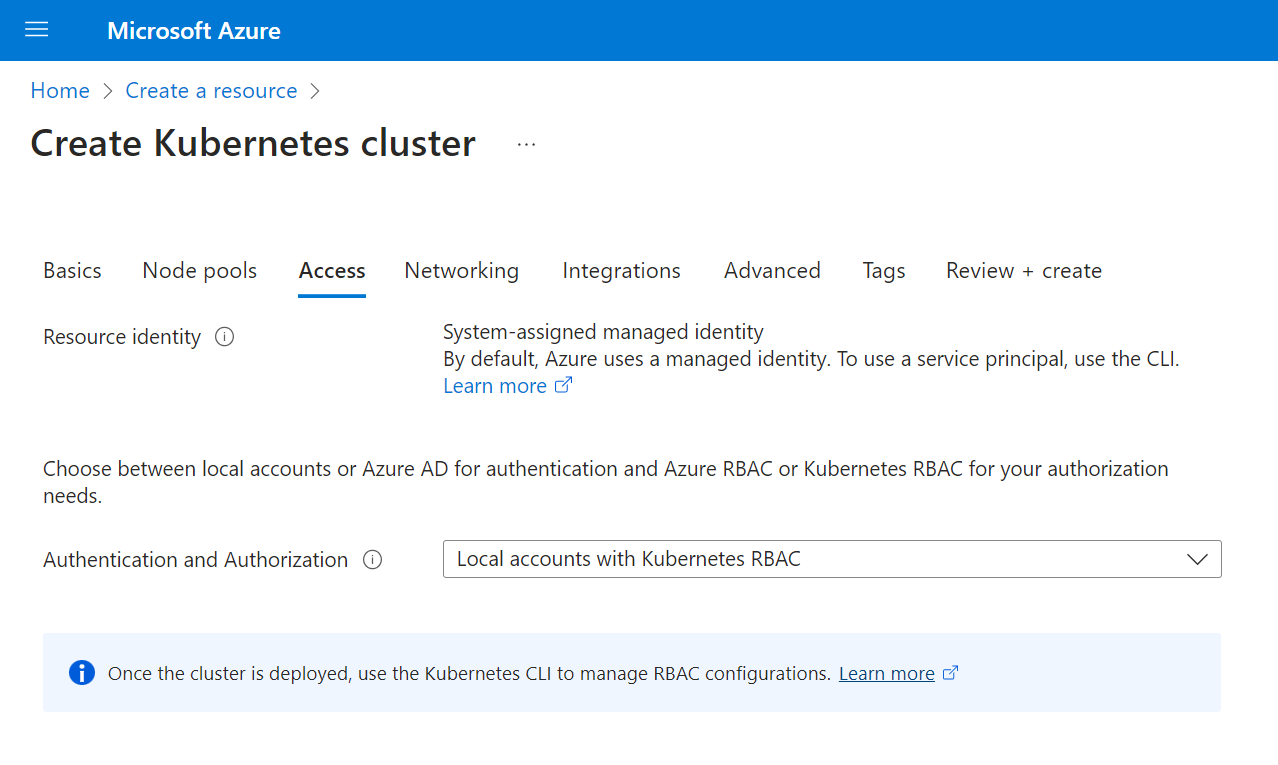Click the Resource identity info icon
The height and width of the screenshot is (765, 1278).
[225, 337]
